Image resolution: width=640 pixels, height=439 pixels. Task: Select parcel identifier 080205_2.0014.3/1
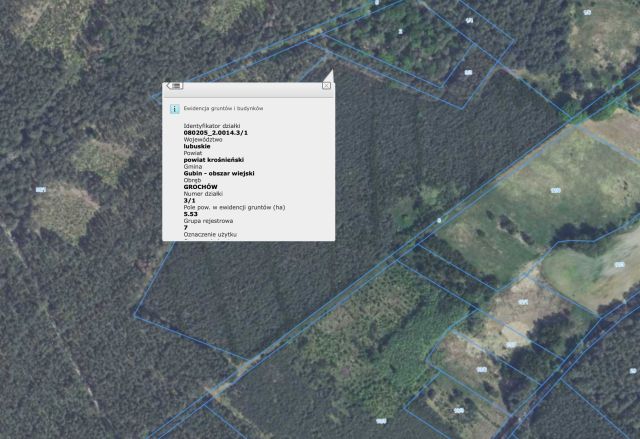216,133
